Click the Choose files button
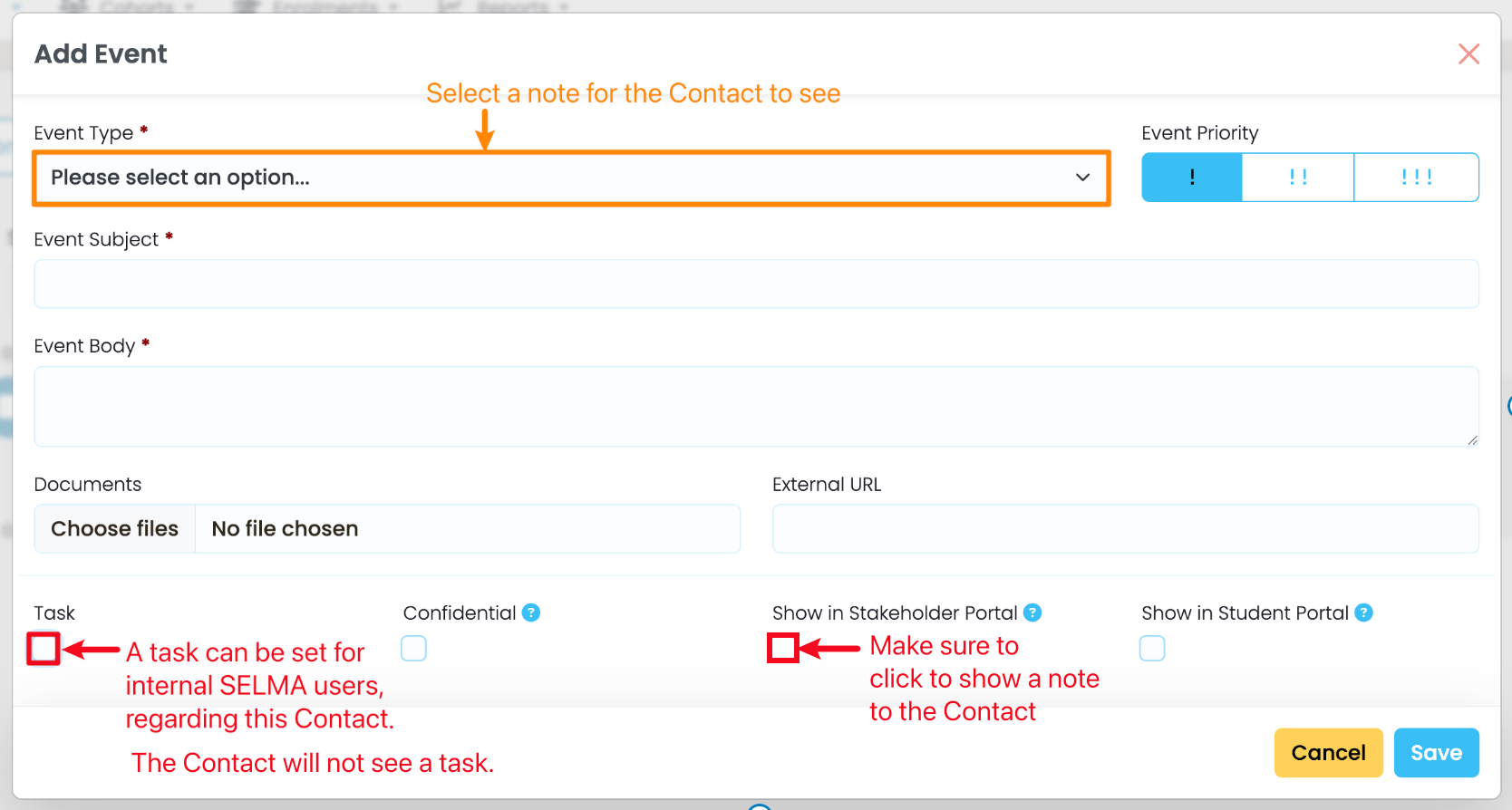1512x810 pixels. click(x=115, y=529)
